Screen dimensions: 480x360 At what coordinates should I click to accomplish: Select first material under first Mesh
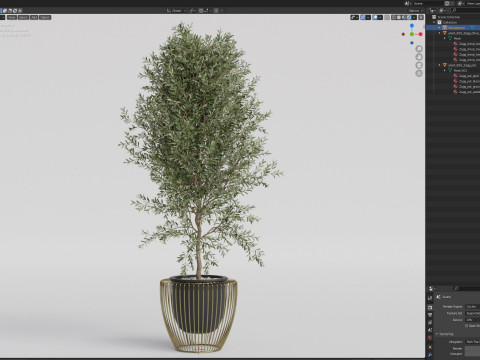coord(466,44)
